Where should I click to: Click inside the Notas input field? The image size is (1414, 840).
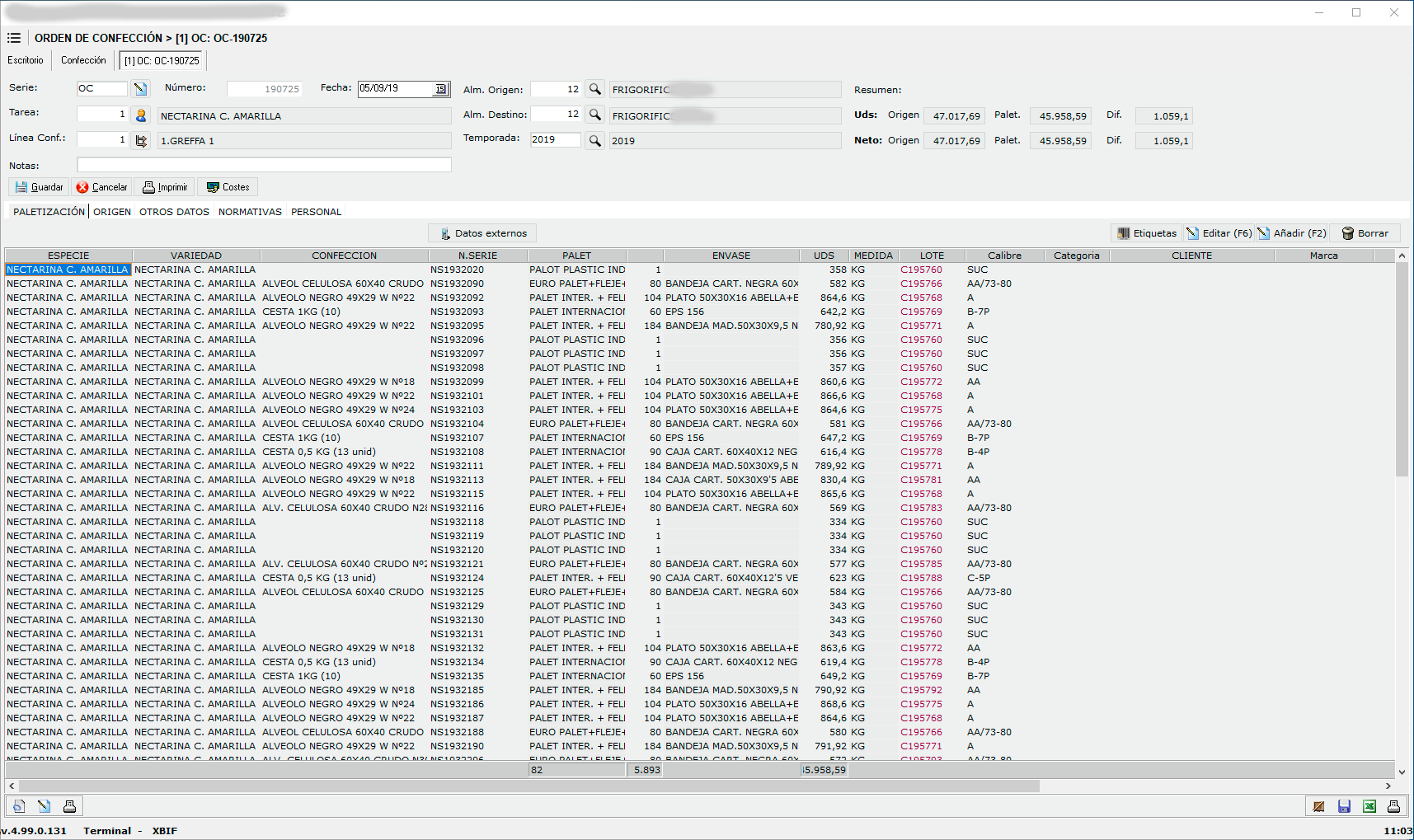click(x=264, y=165)
